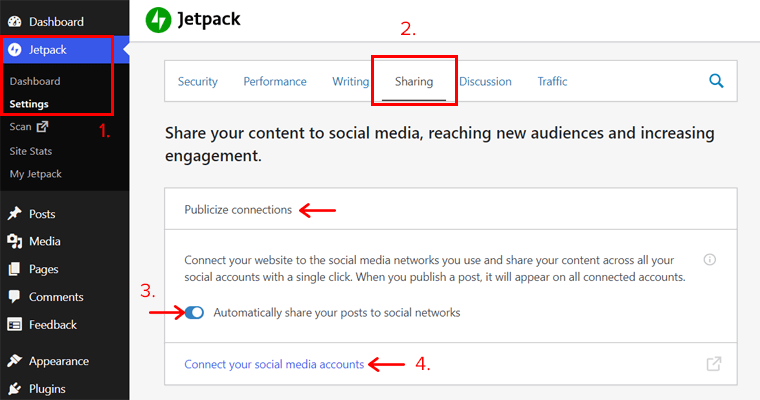Click the Jetpack lightning icon in sidebar
This screenshot has width=760, height=400.
(x=15, y=49)
